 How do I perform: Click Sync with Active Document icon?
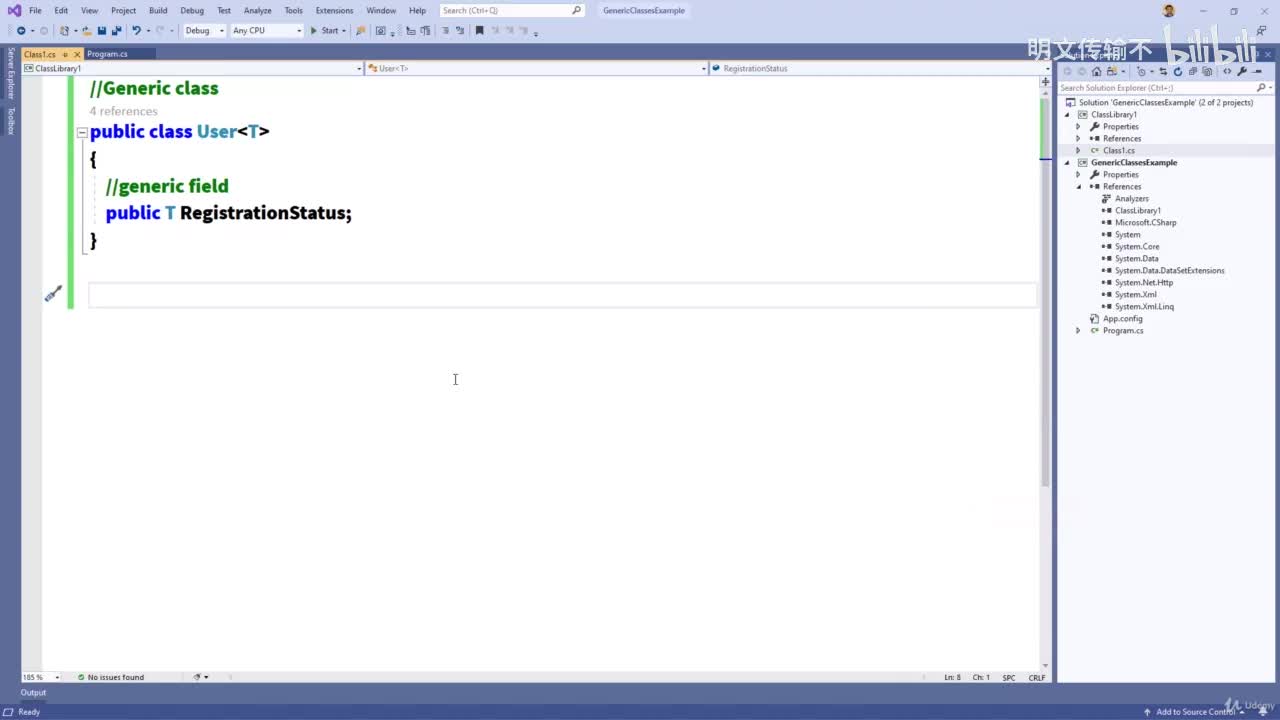coord(1164,71)
